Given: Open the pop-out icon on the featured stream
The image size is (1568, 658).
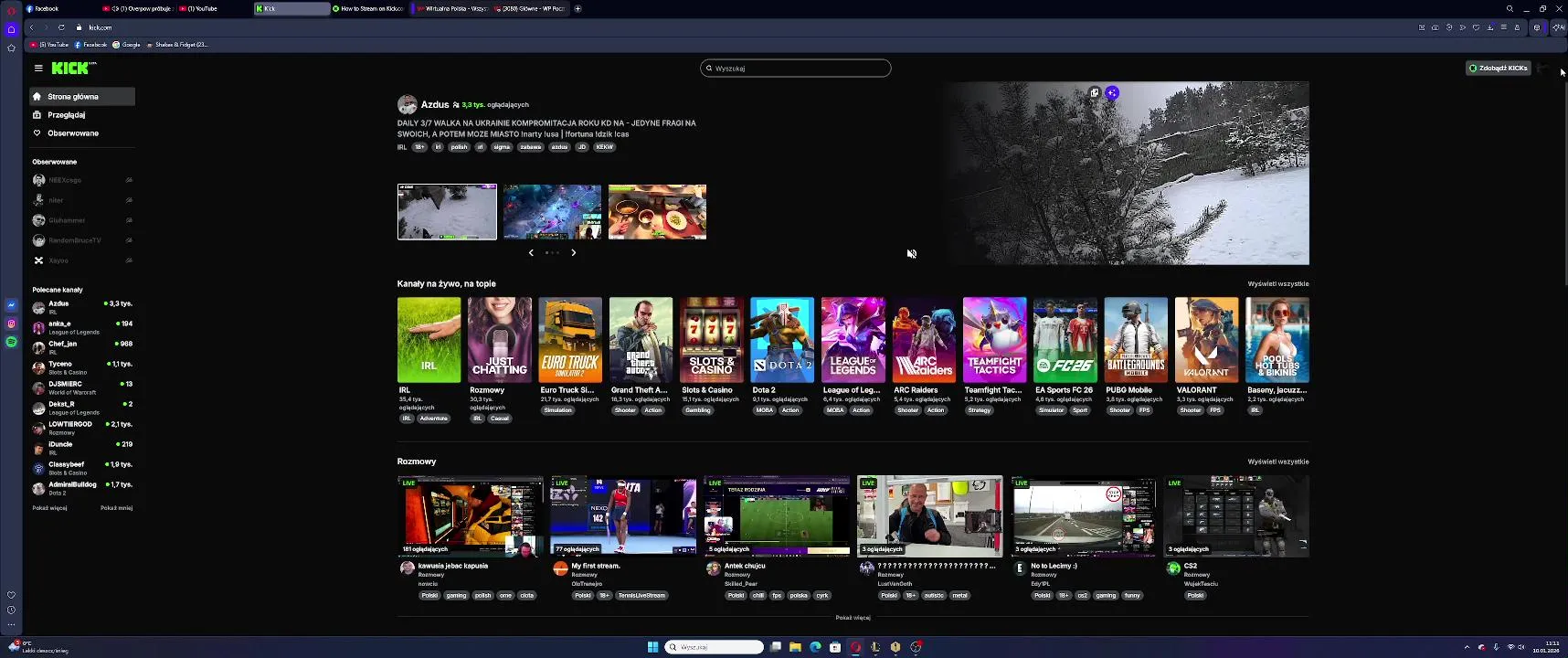Looking at the screenshot, I should 1095,92.
